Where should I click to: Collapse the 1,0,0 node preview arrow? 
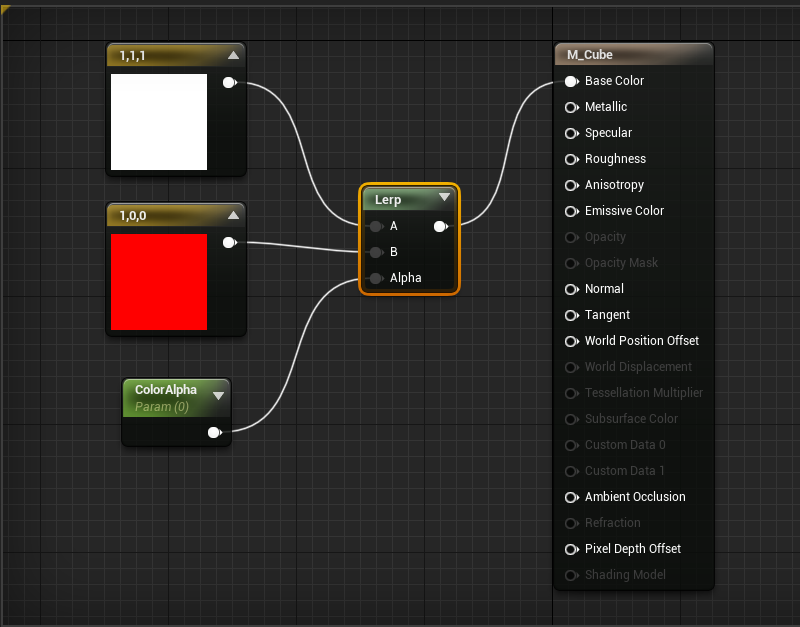pyautogui.click(x=233, y=215)
